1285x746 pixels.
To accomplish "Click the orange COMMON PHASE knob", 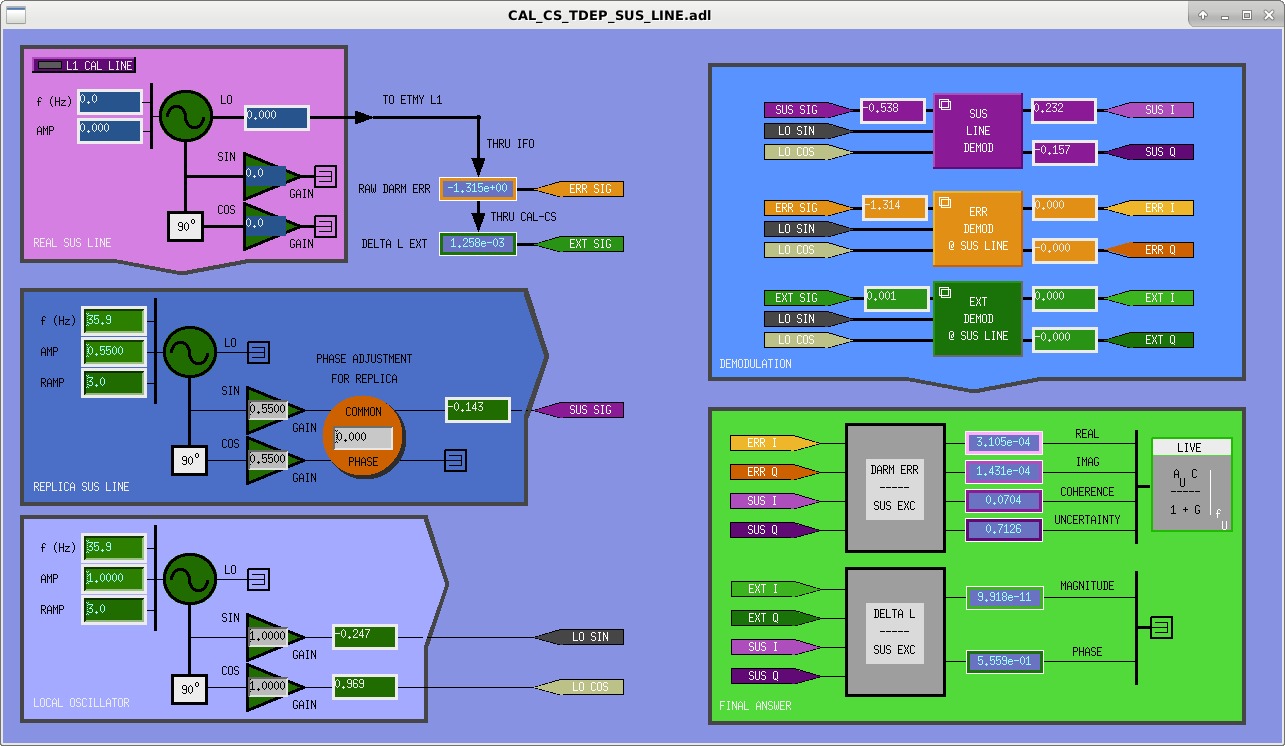I will pyautogui.click(x=363, y=436).
